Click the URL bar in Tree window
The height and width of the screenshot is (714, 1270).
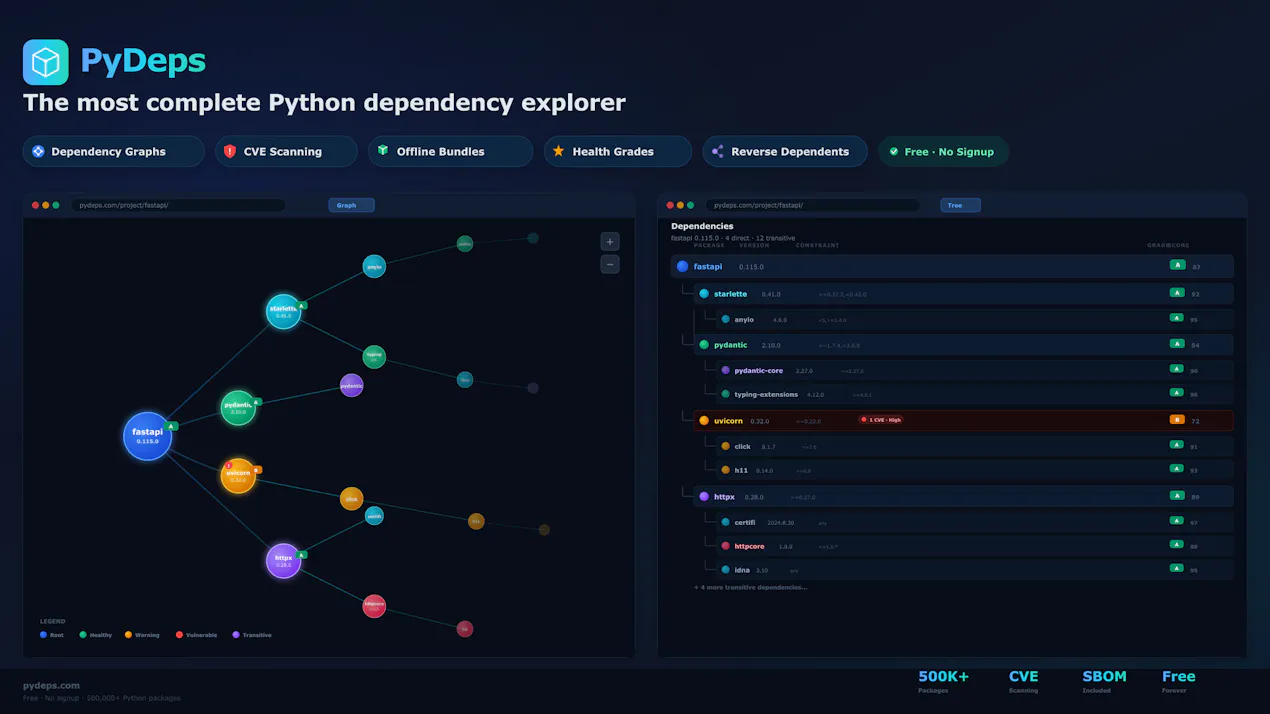coord(811,205)
